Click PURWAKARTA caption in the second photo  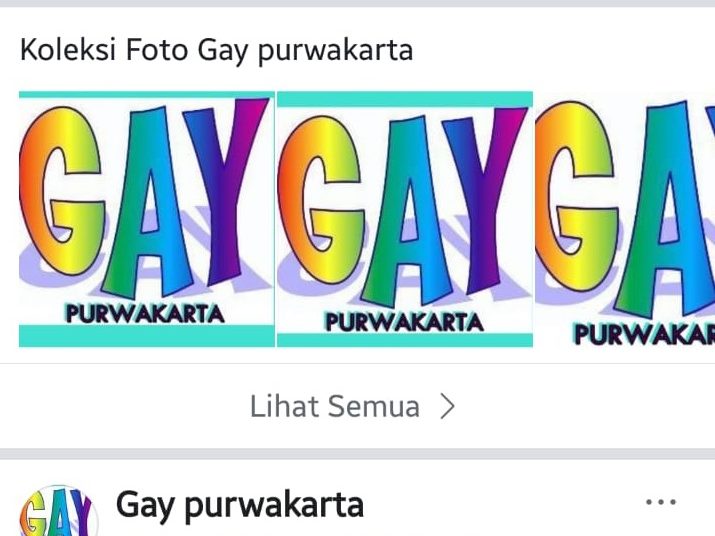pyautogui.click(x=404, y=322)
